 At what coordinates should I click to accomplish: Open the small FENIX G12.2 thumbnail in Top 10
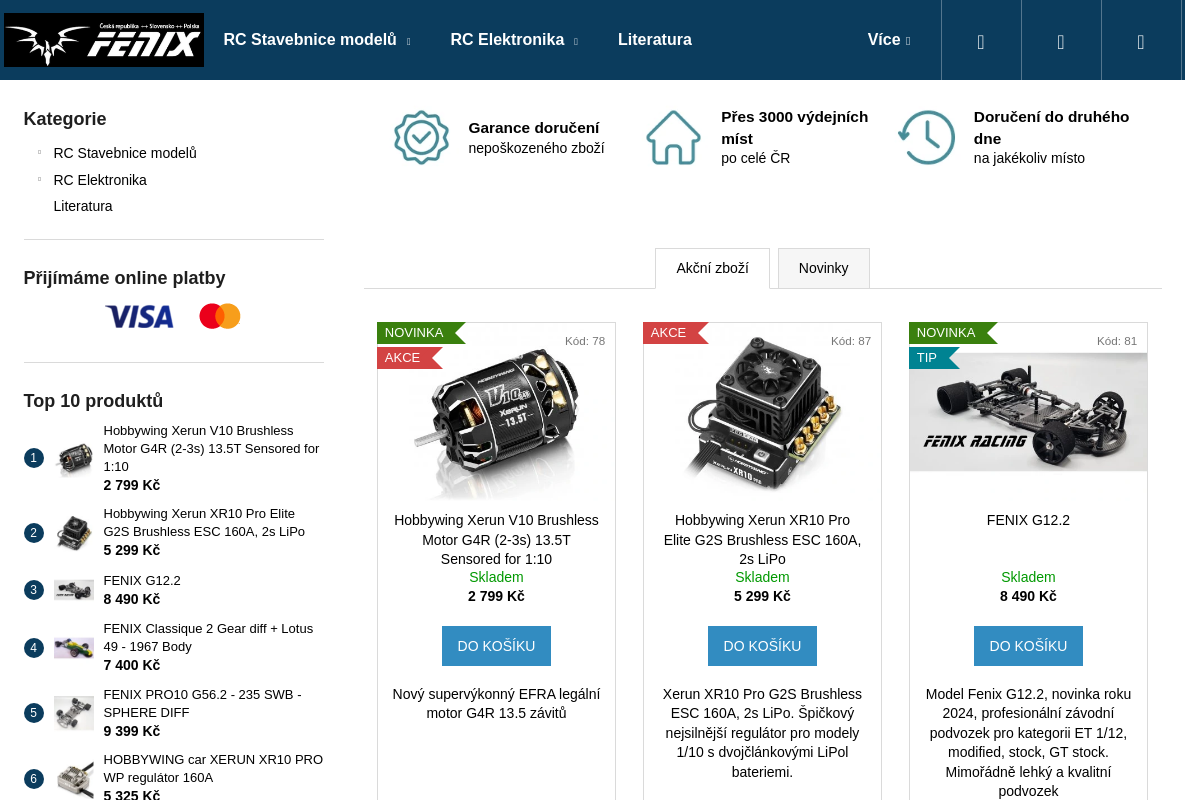[74, 590]
